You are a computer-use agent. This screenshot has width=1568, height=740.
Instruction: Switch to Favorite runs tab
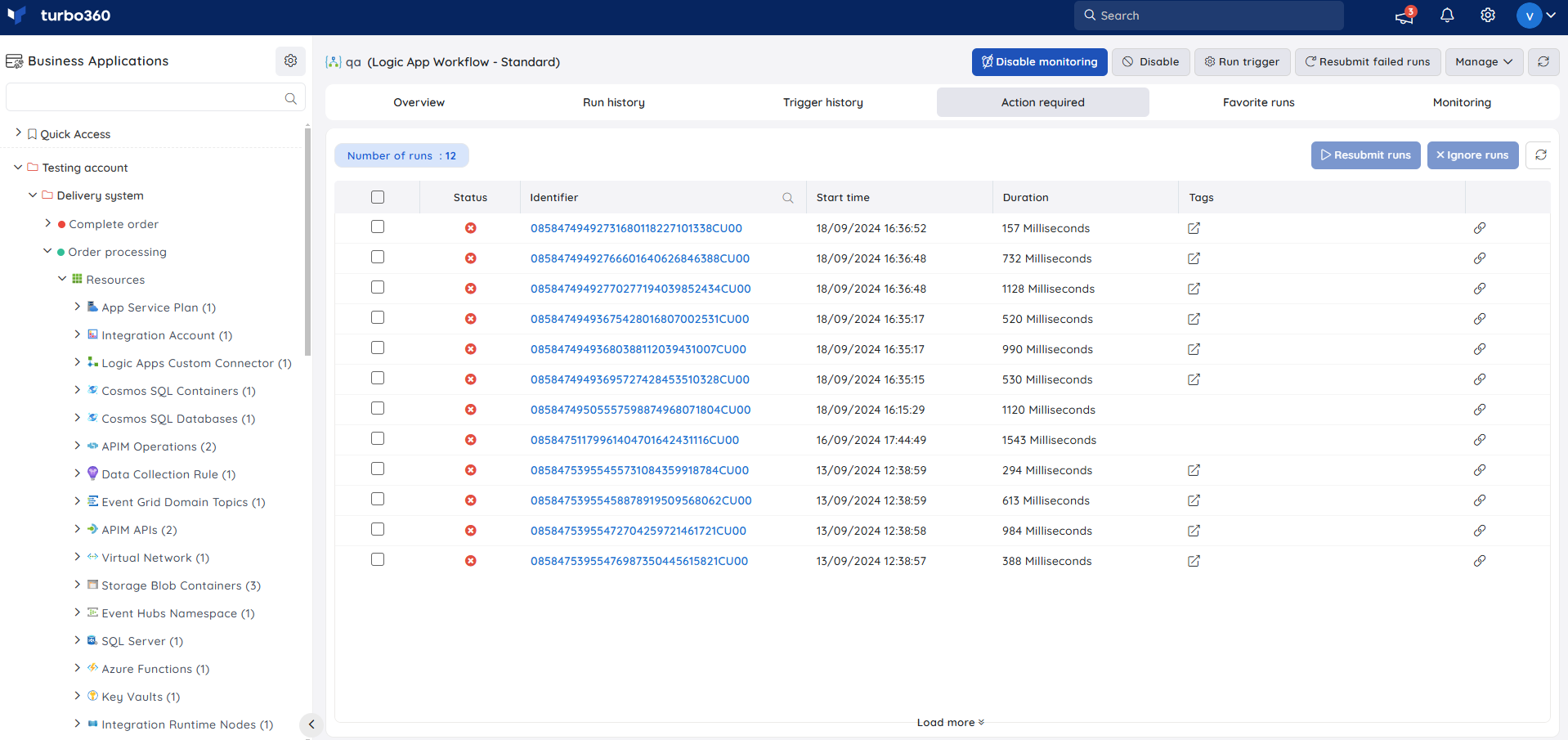[x=1259, y=102]
